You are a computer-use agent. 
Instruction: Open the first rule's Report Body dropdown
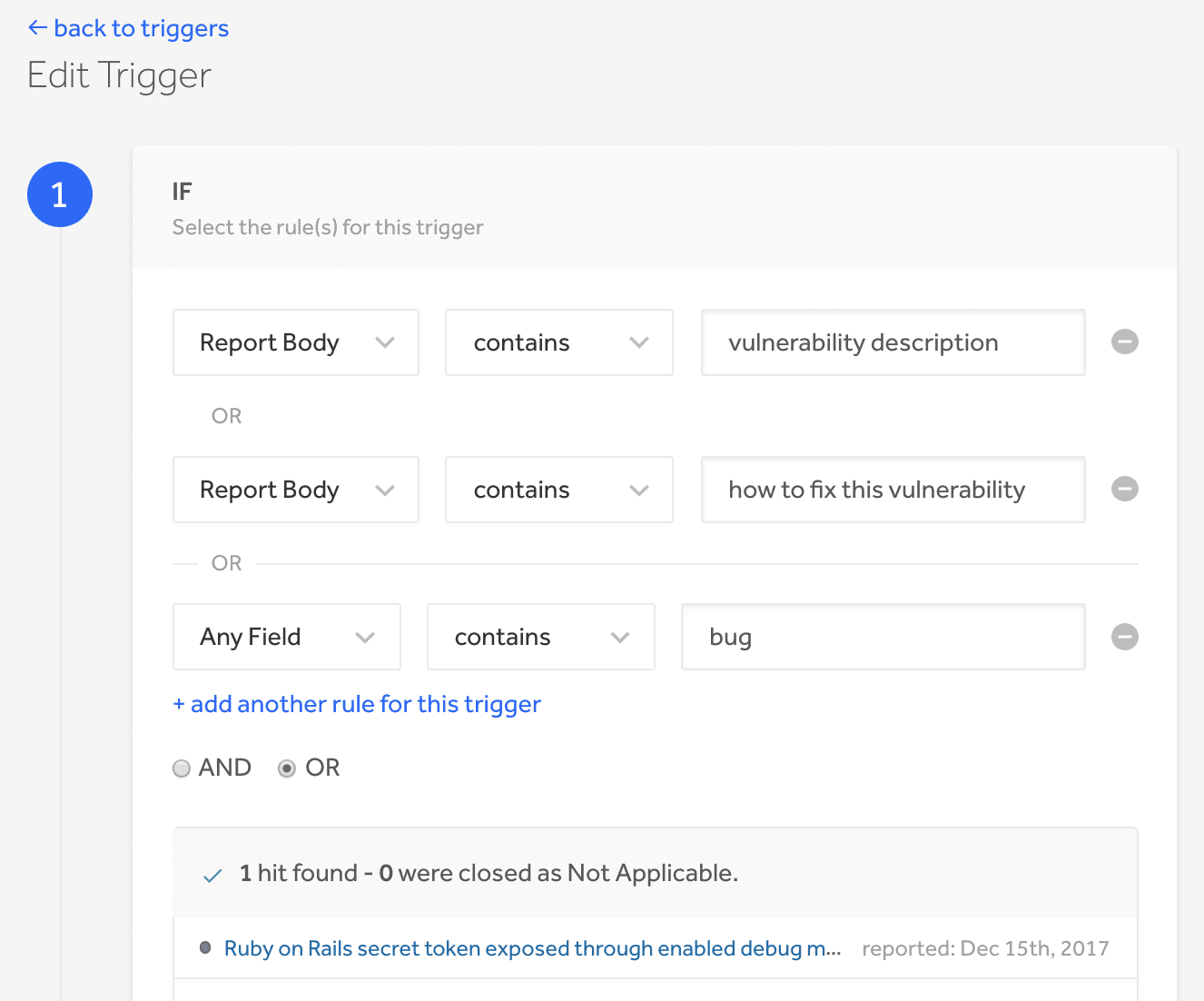(295, 342)
